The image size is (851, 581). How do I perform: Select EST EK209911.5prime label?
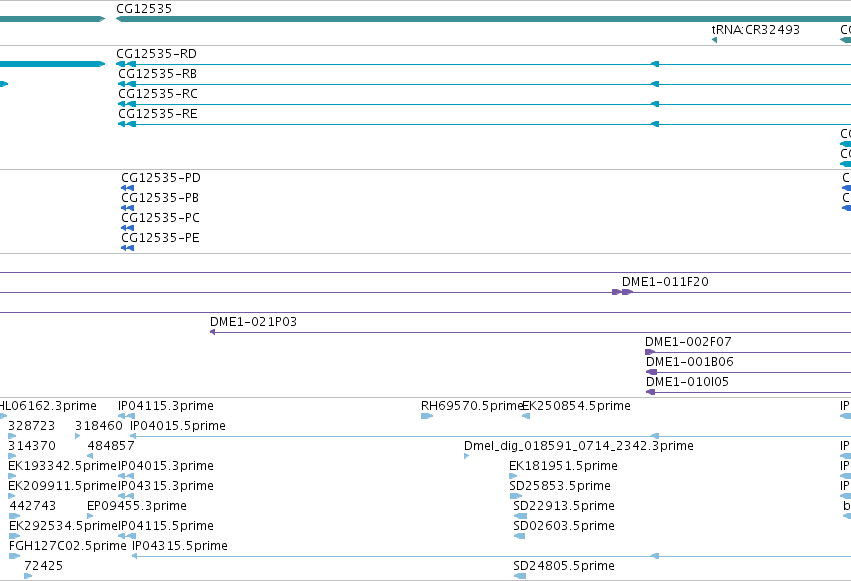pyautogui.click(x=62, y=487)
